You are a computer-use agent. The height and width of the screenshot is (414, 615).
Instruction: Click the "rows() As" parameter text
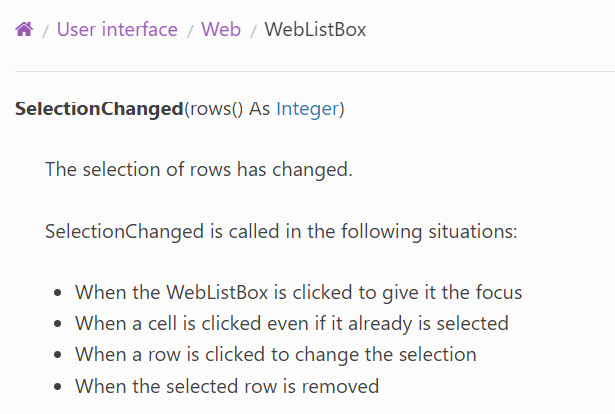231,108
